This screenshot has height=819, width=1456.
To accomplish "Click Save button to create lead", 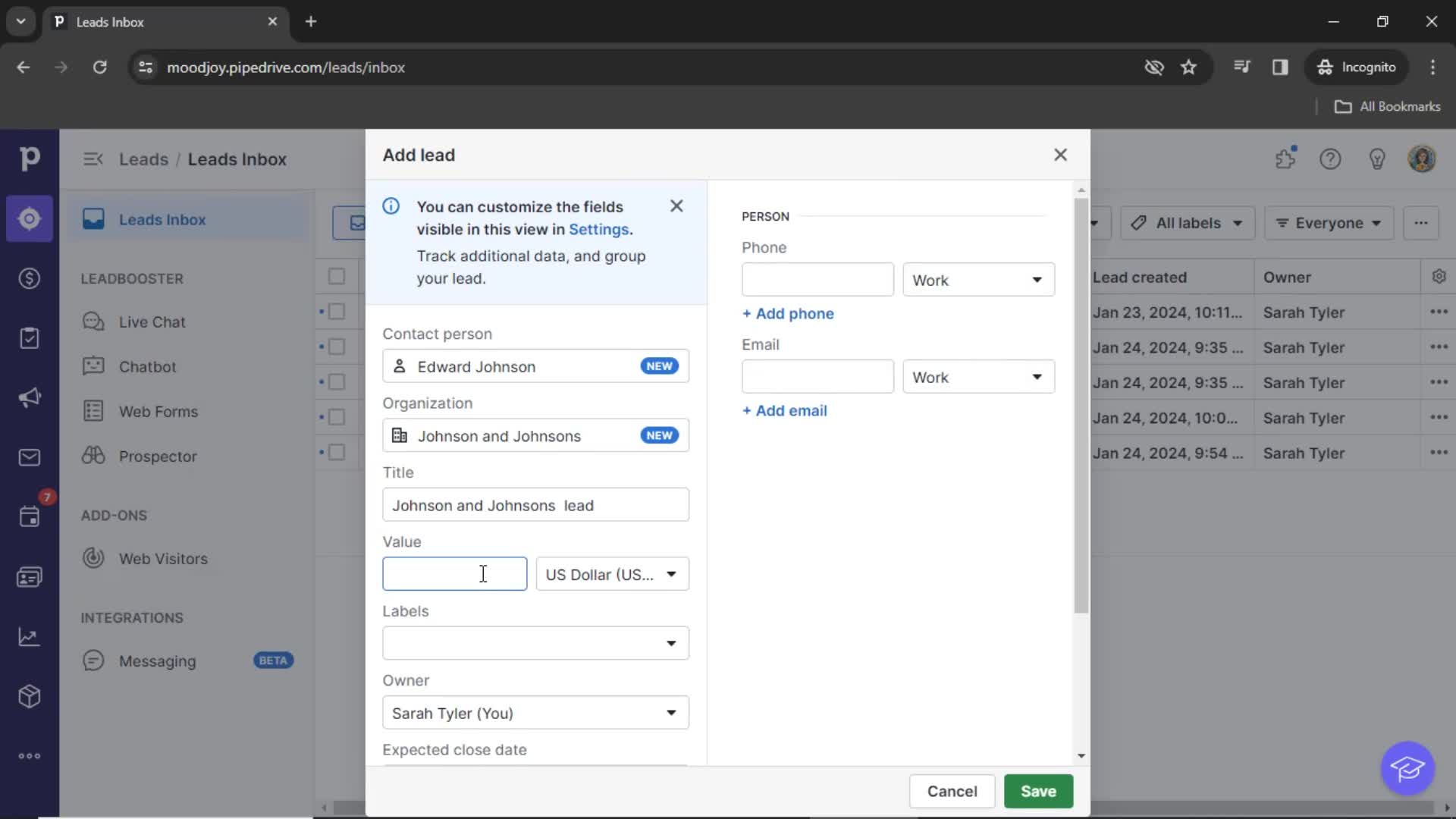I will coord(1038,791).
